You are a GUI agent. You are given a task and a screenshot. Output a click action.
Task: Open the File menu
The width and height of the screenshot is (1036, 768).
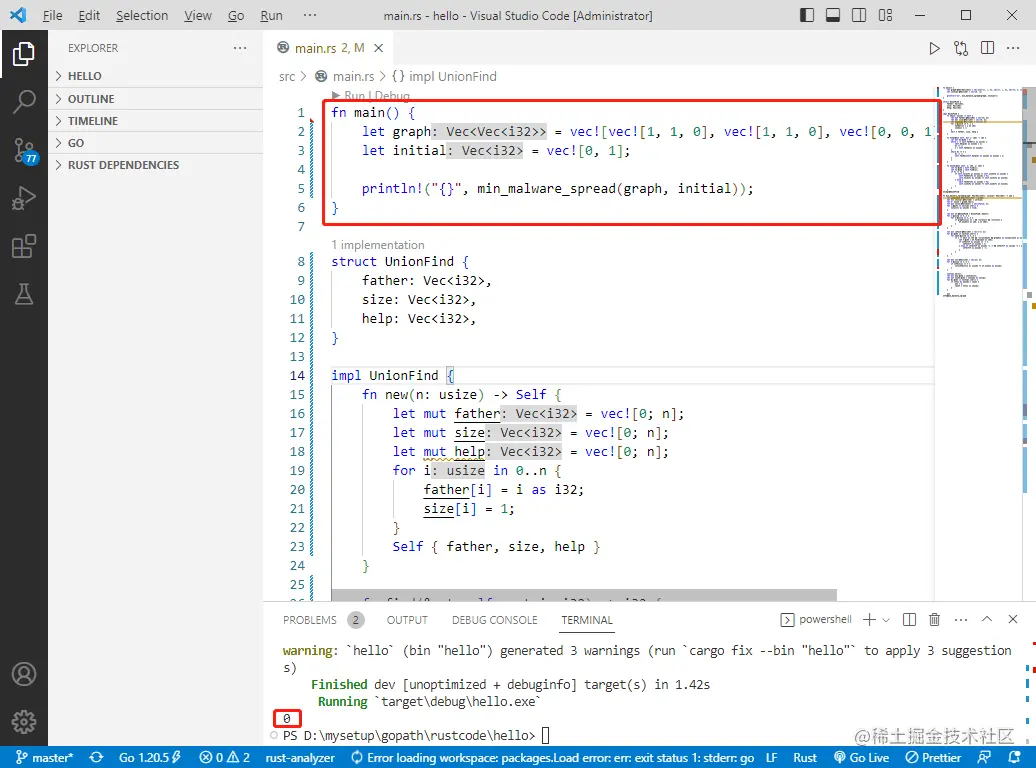pyautogui.click(x=52, y=15)
